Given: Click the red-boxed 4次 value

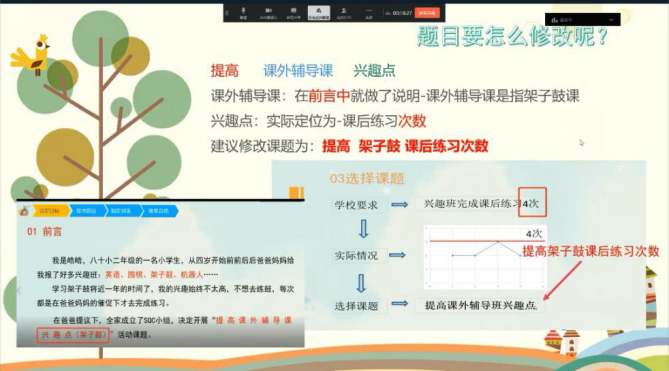Looking at the screenshot, I should [532, 202].
